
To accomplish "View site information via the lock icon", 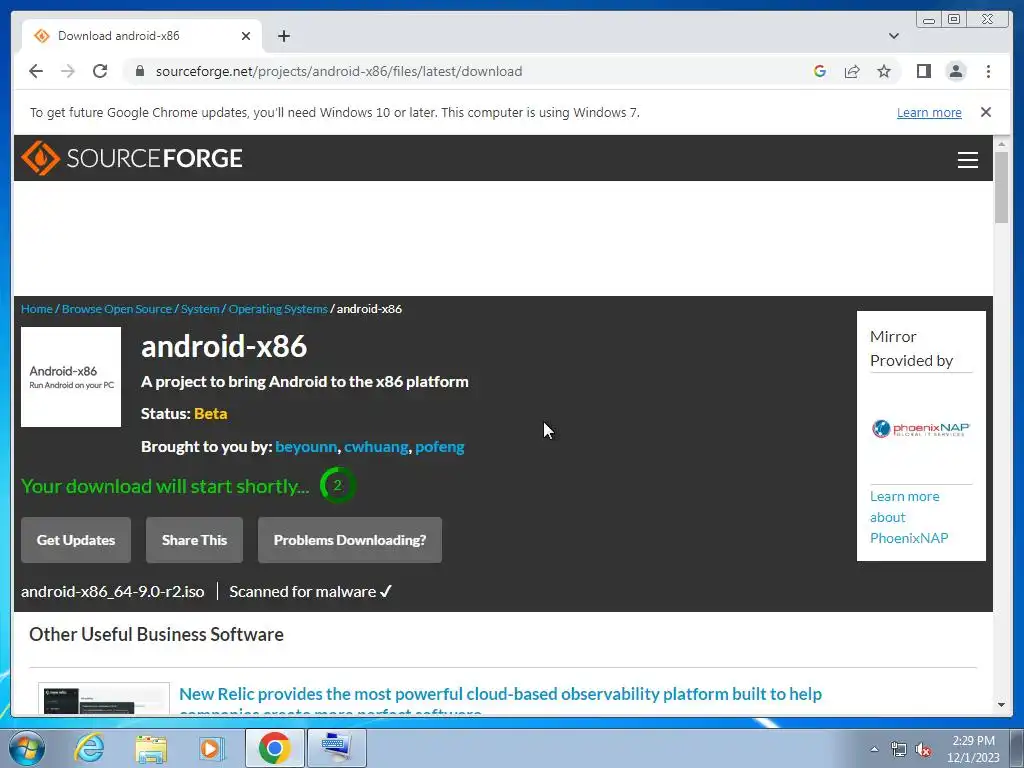I will pyautogui.click(x=139, y=71).
